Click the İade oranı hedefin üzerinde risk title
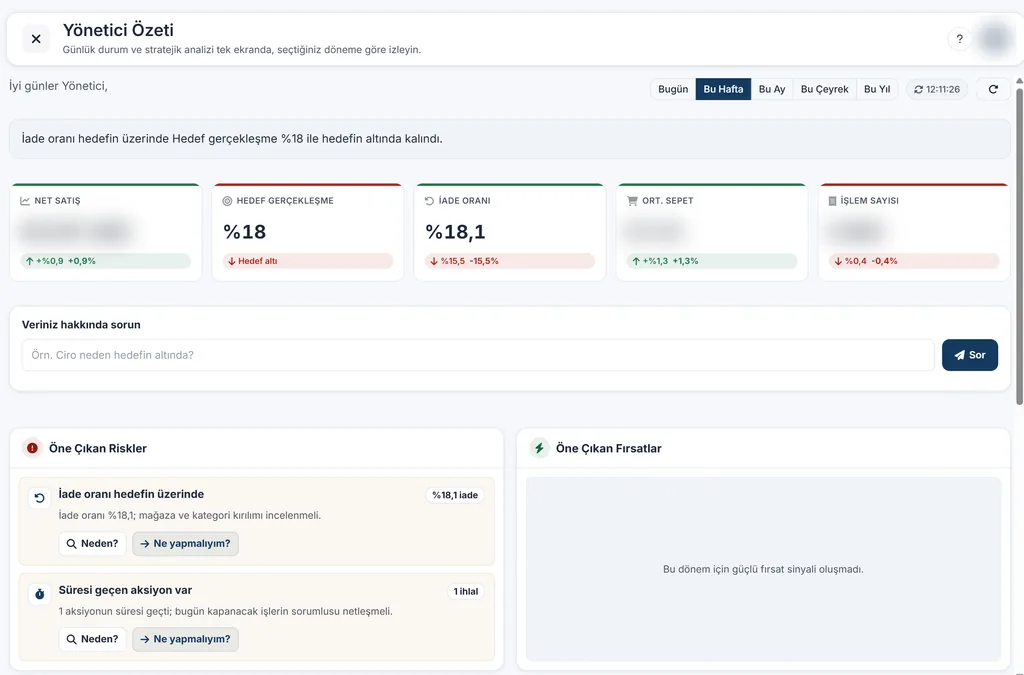Screen dimensions: 1024x675 [x=131, y=494]
